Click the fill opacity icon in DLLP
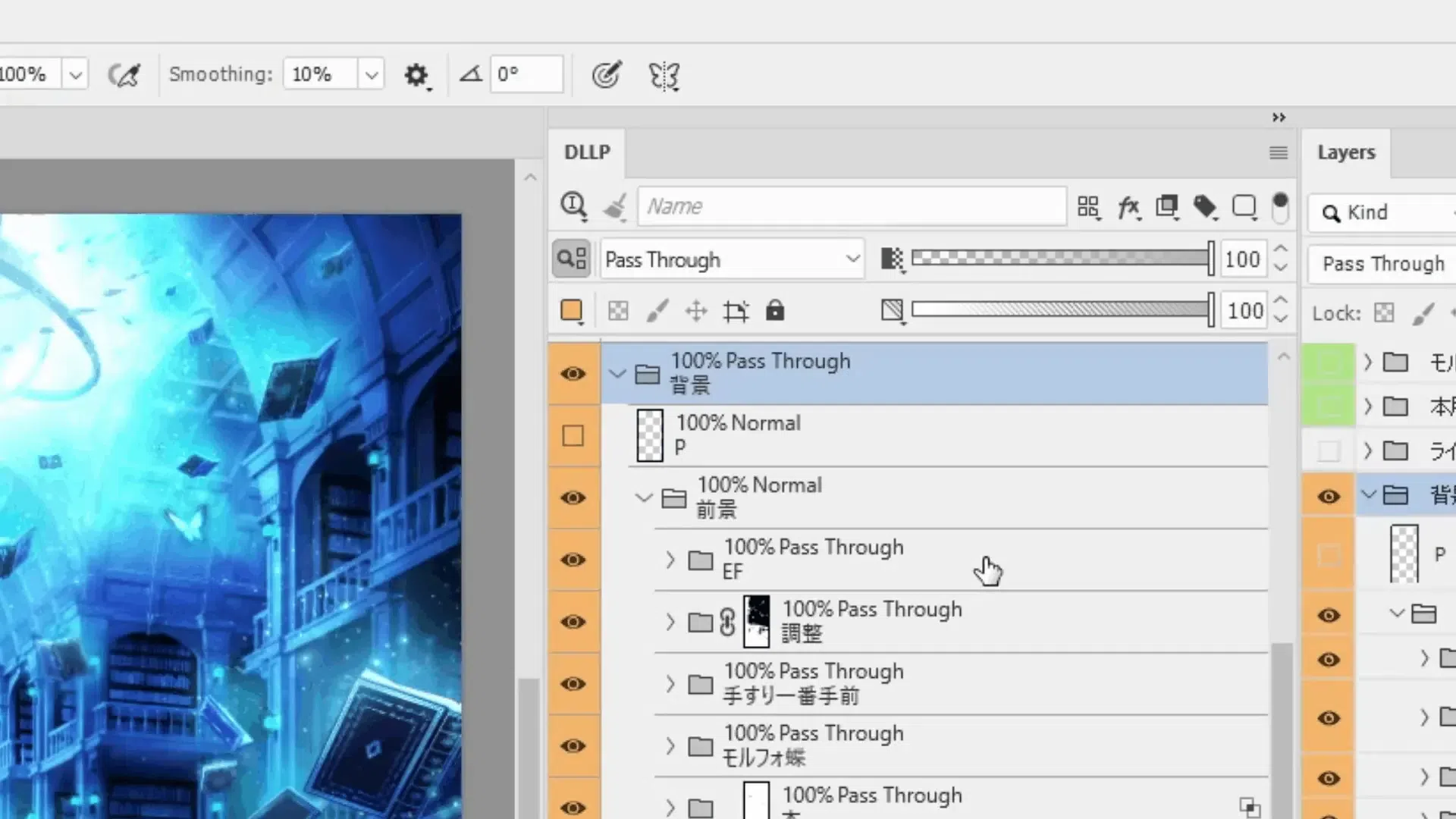 coord(893,311)
